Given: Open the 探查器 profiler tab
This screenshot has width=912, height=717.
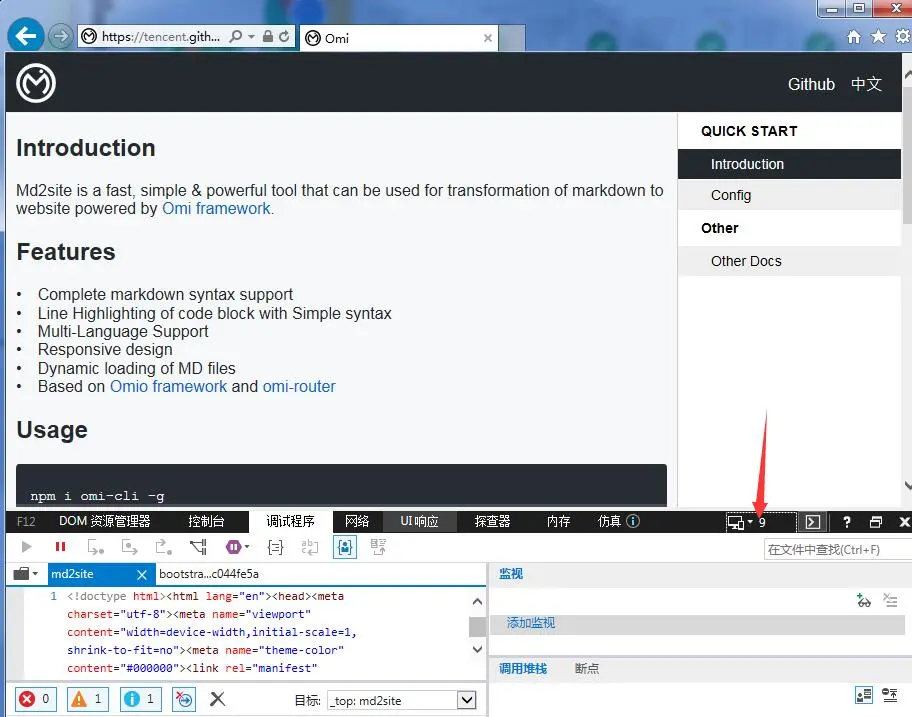Looking at the screenshot, I should [492, 521].
